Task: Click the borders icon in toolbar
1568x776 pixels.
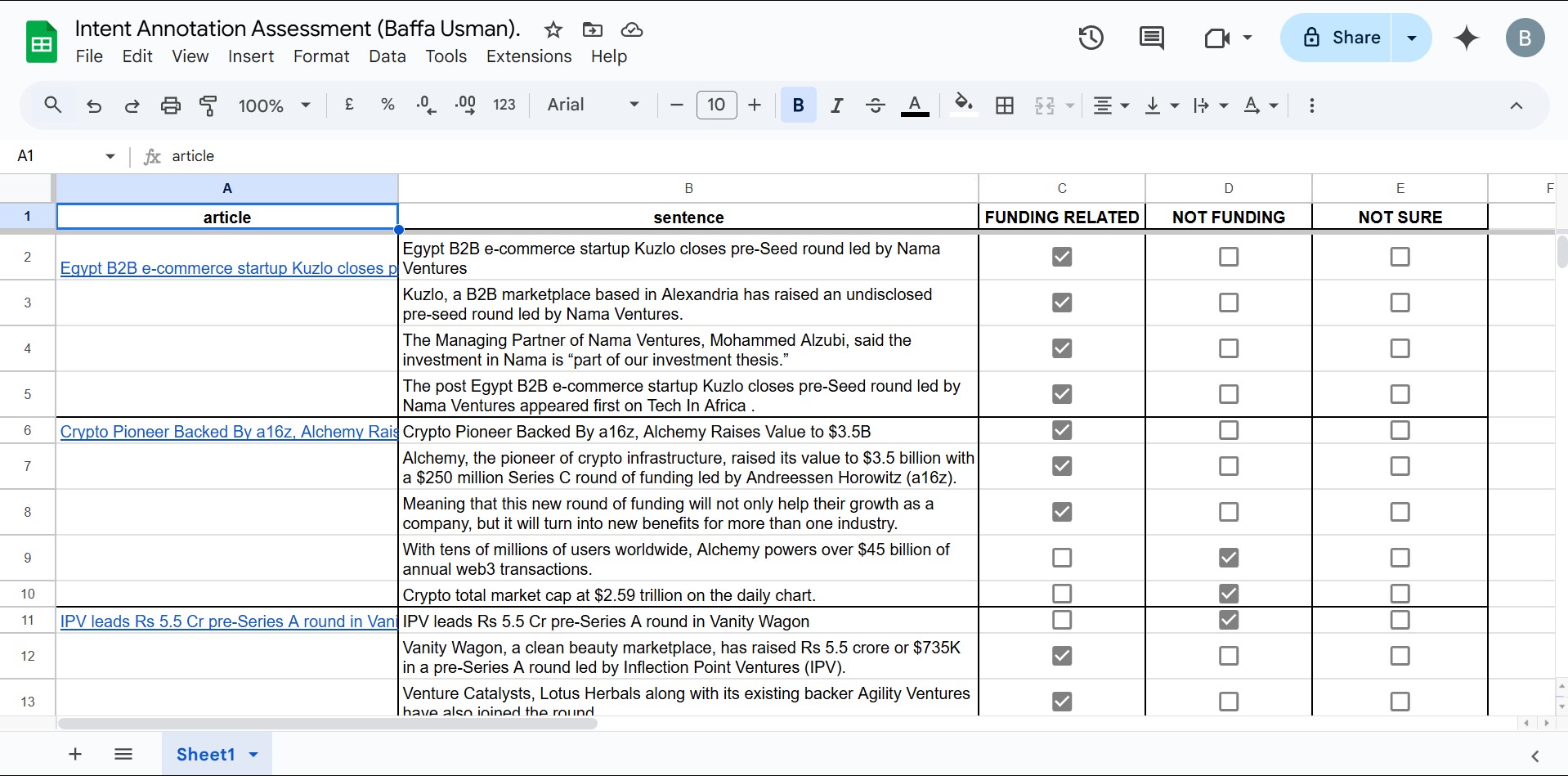Action: 1005,105
